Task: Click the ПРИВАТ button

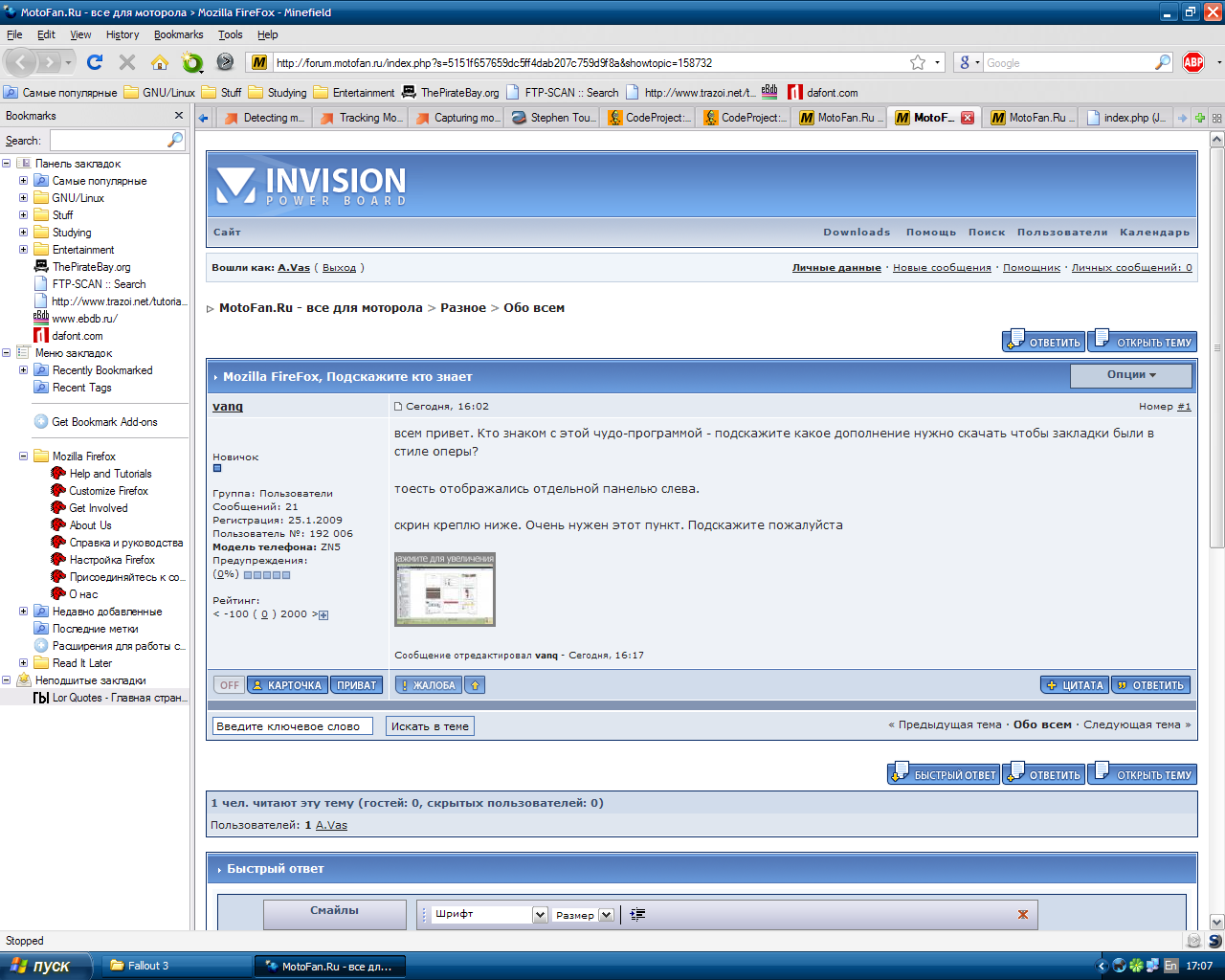Action: click(x=356, y=685)
